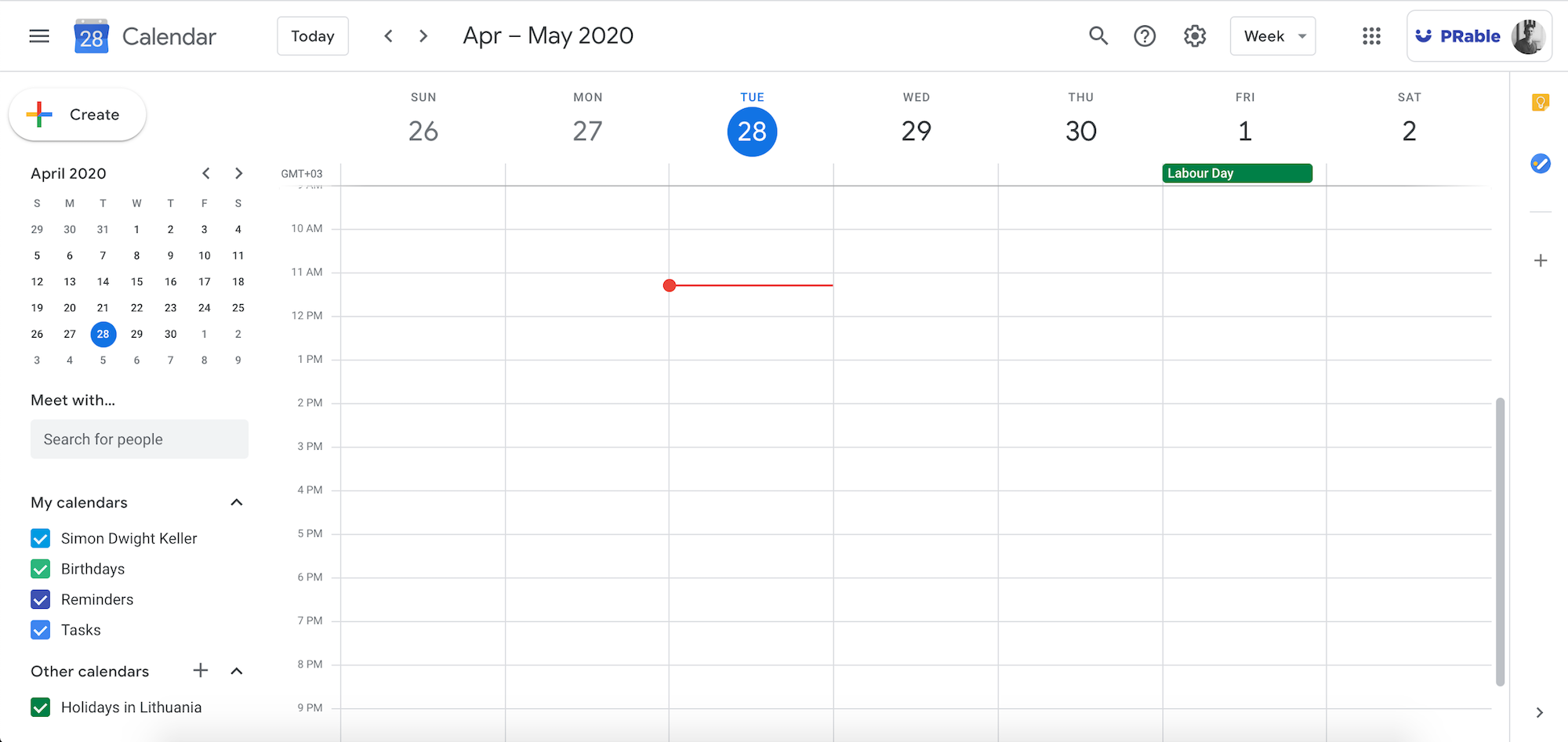
Task: Open calendar search magnifier
Action: pos(1098,36)
